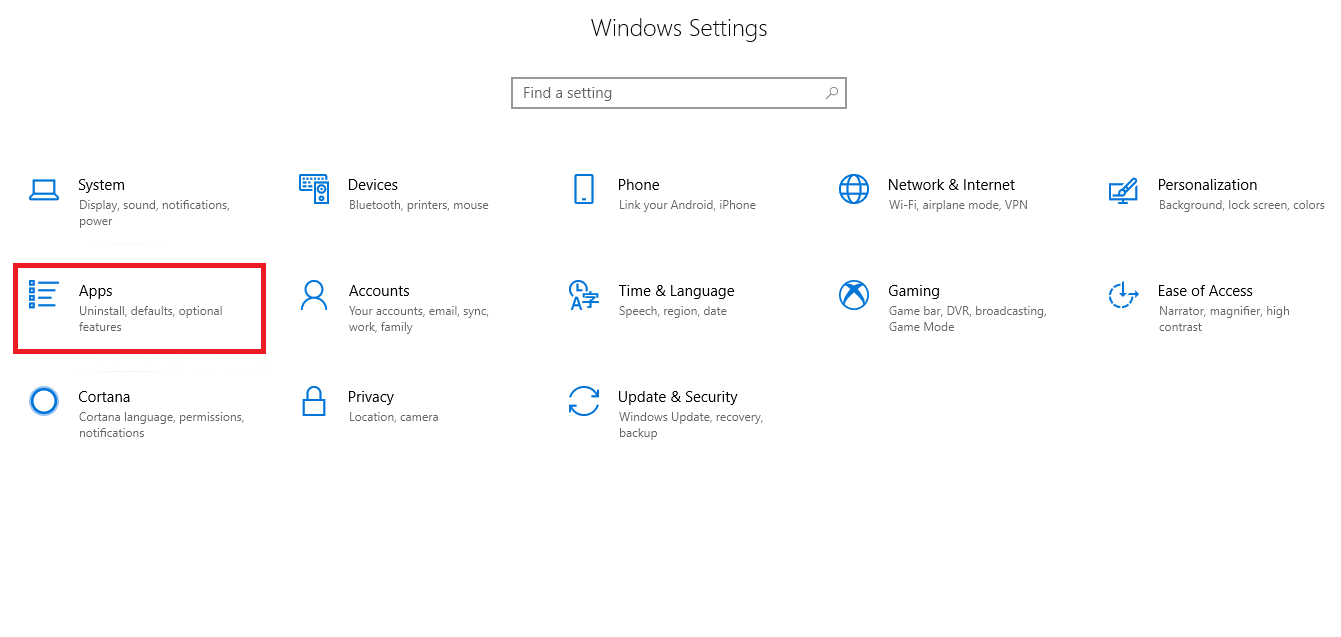
Task: Click 'Wi-Fi, airplane mode, VPN' text
Action: (958, 205)
